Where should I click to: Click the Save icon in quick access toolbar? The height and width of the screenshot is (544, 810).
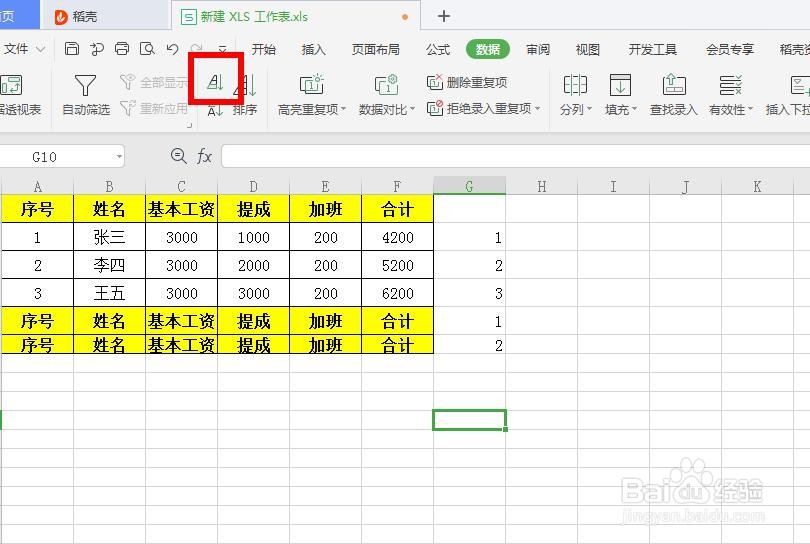pos(72,49)
